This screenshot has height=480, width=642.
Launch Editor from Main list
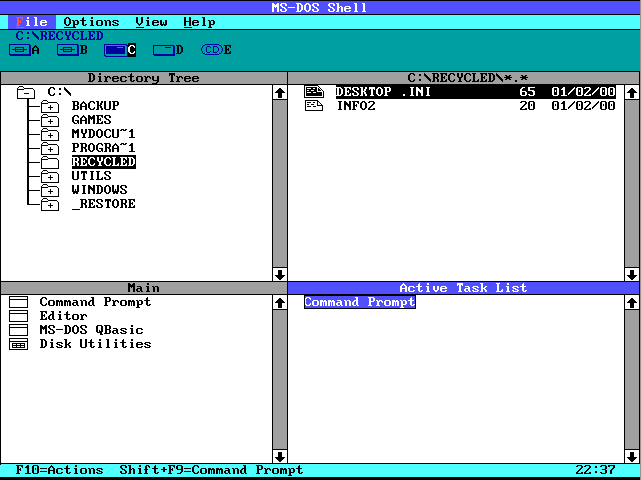coord(63,316)
